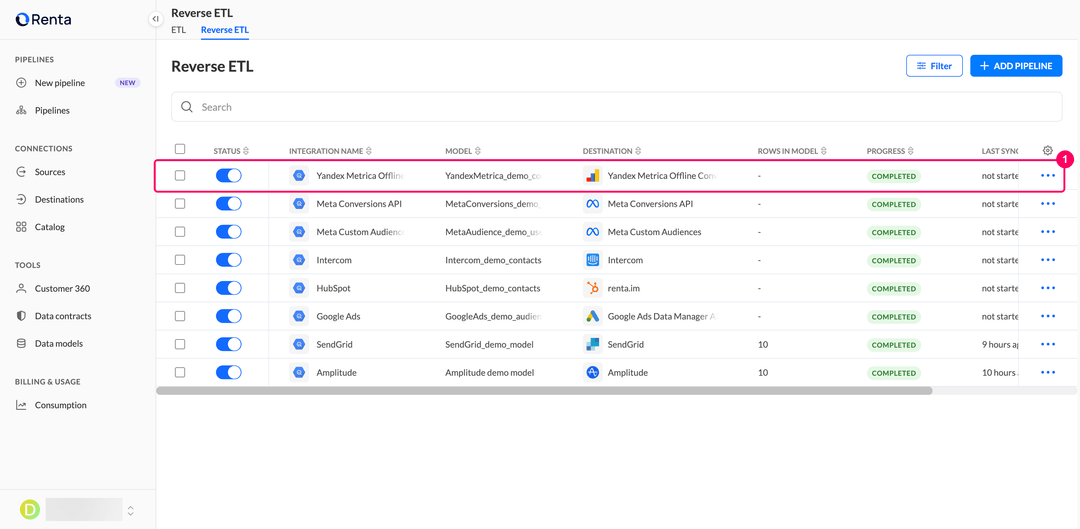Check the Intercom row checkbox
Image resolution: width=1080 pixels, height=529 pixels.
click(180, 260)
